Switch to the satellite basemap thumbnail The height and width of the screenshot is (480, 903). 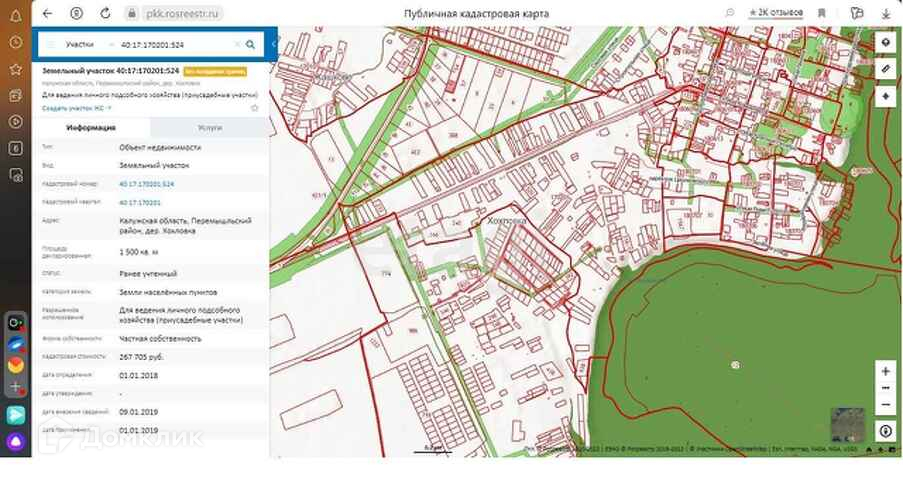848,425
